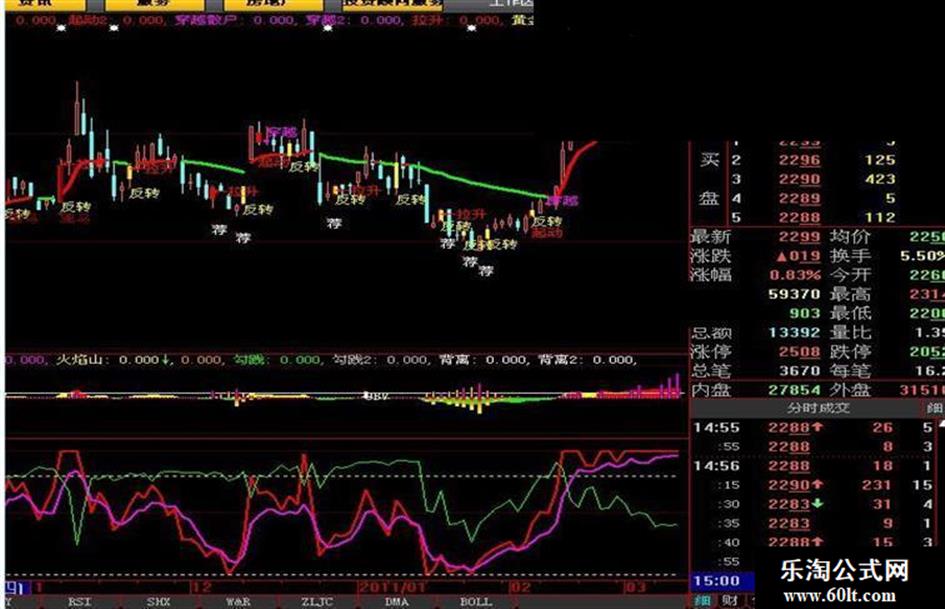945x609 pixels.
Task: Click the 涨幅 value 0.83%
Action: pyautogui.click(x=795, y=276)
